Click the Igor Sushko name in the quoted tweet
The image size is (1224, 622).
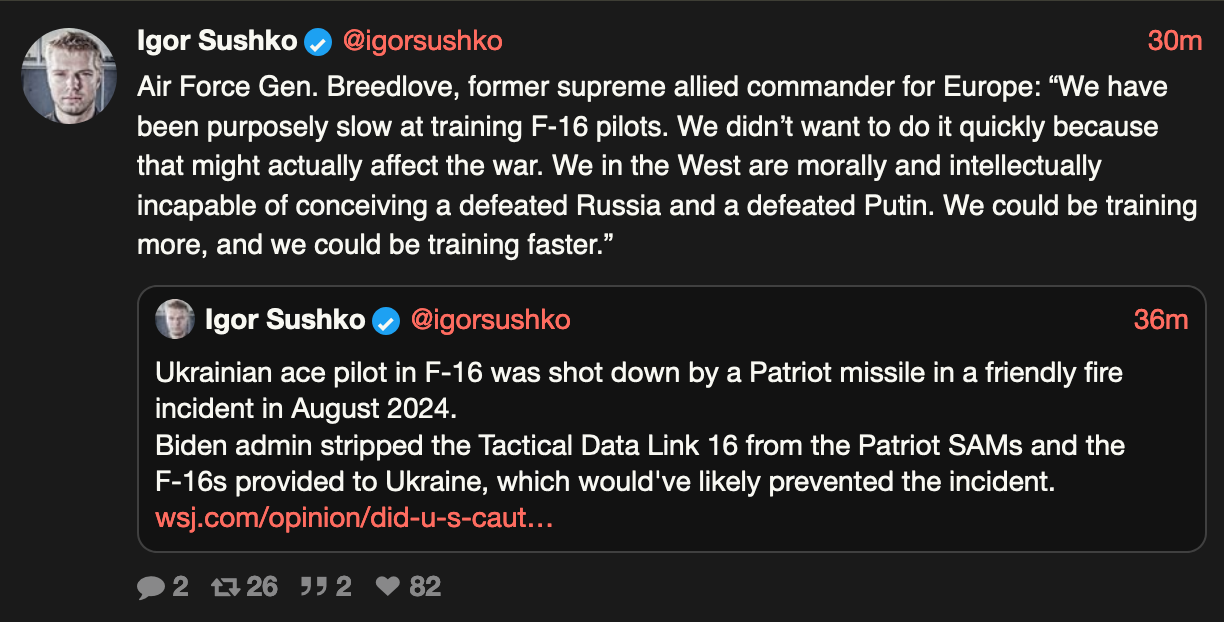(x=285, y=320)
